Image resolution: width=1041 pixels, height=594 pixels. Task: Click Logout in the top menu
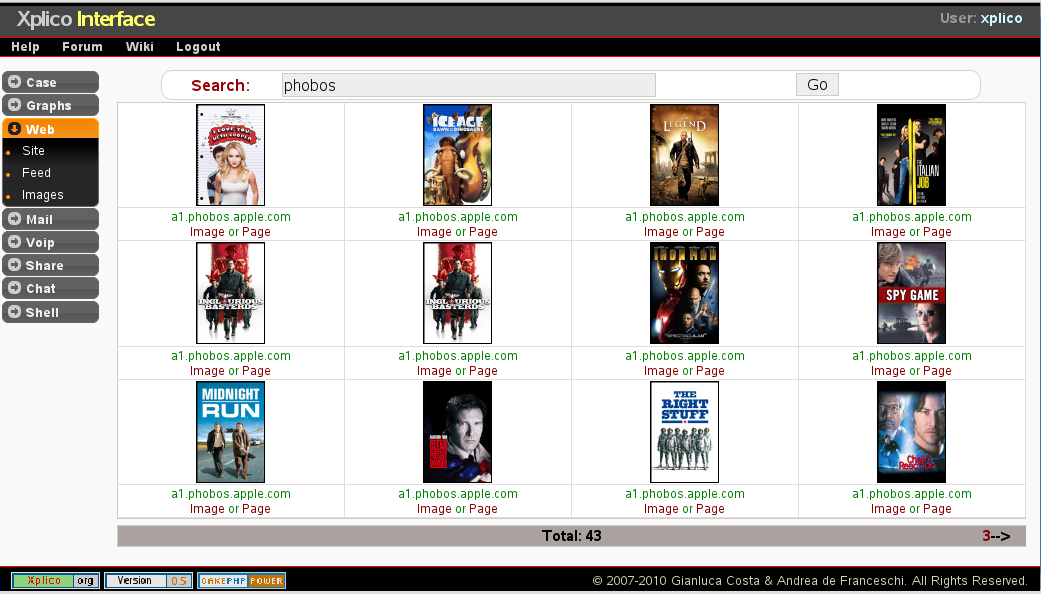point(198,46)
